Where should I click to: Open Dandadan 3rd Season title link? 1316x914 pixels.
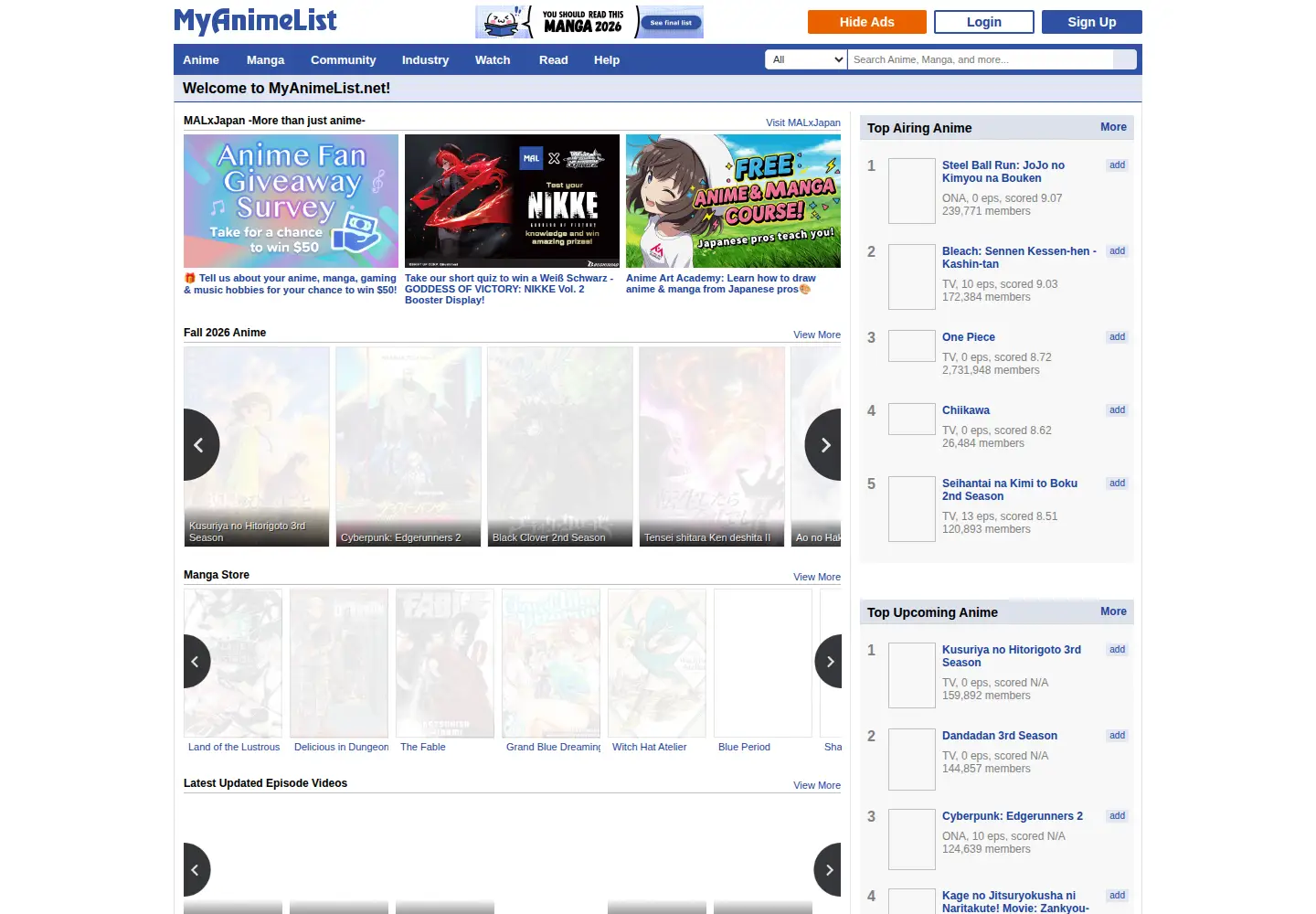click(x=1000, y=736)
